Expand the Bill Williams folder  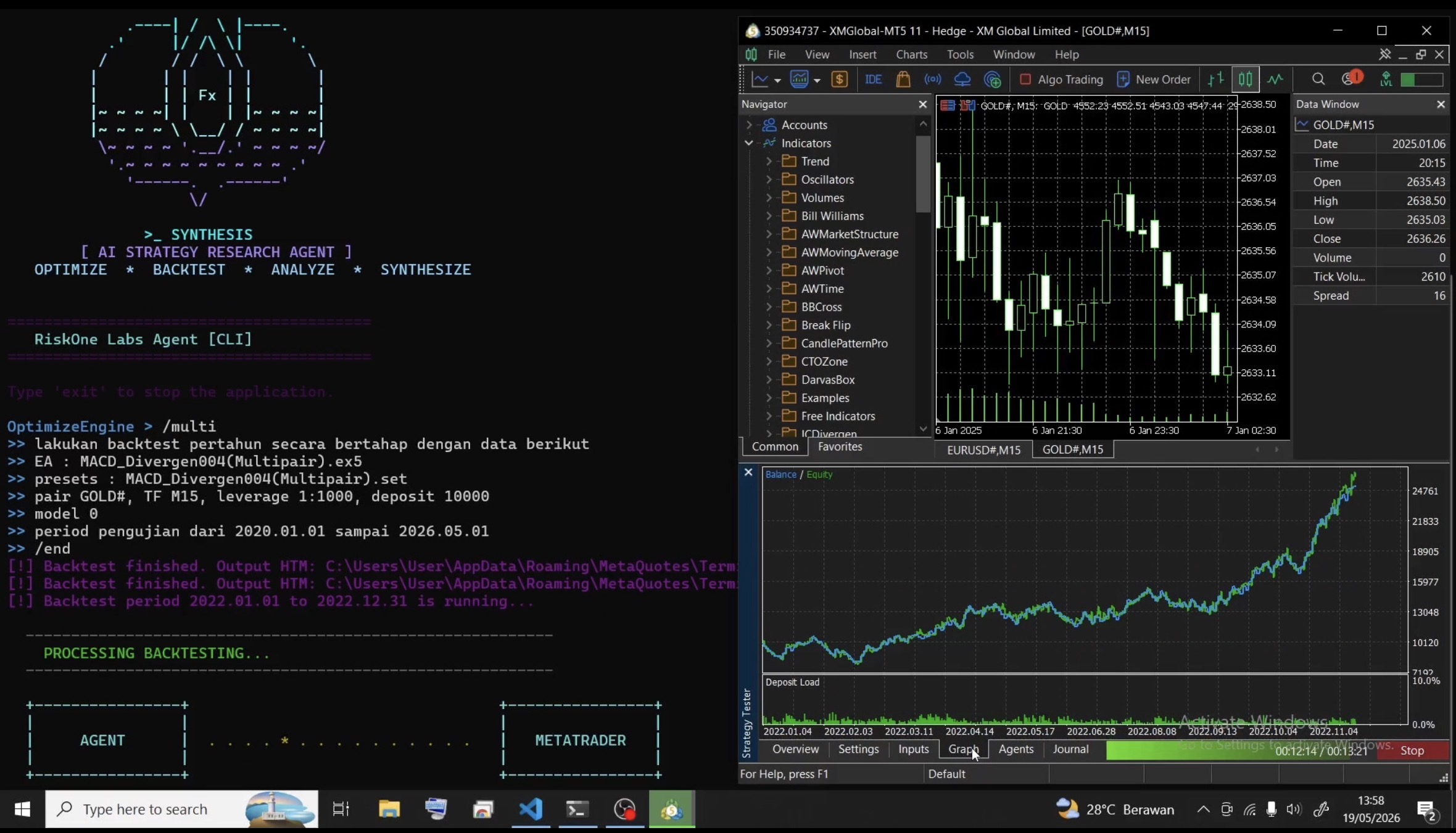(769, 216)
